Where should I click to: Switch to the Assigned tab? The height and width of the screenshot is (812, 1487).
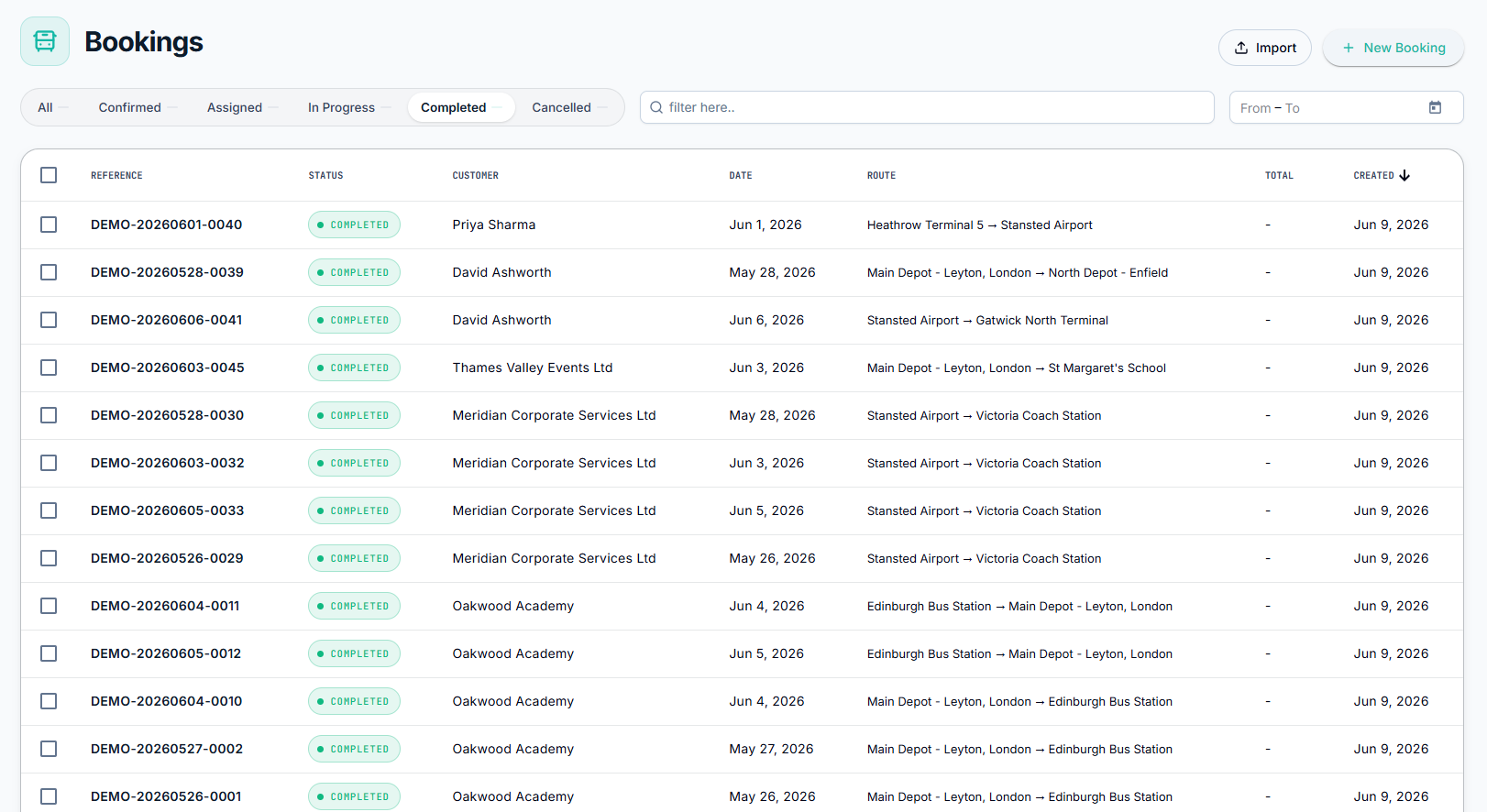(242, 107)
